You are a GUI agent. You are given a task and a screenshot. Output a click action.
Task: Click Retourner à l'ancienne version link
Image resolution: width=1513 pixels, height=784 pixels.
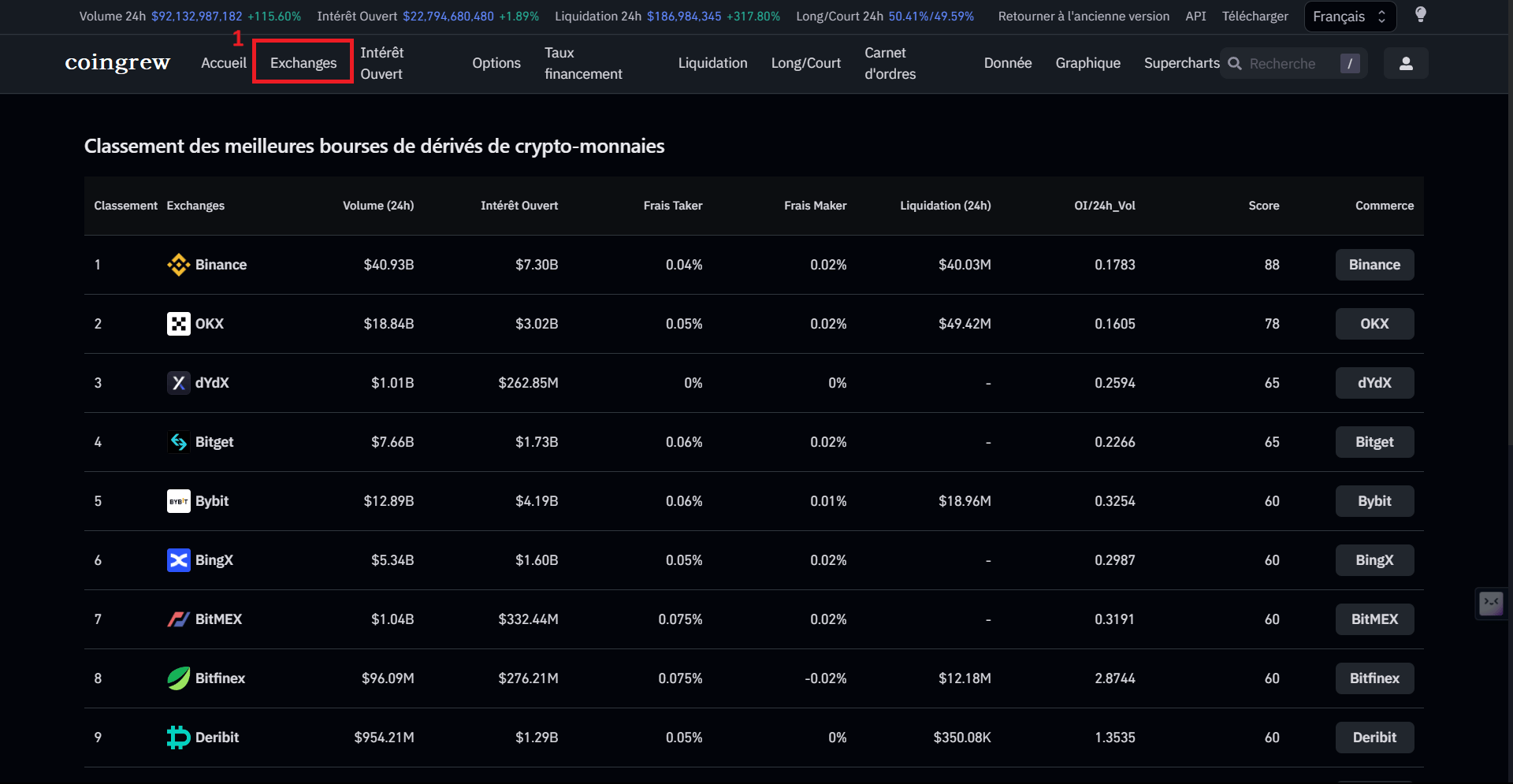pyautogui.click(x=1083, y=17)
